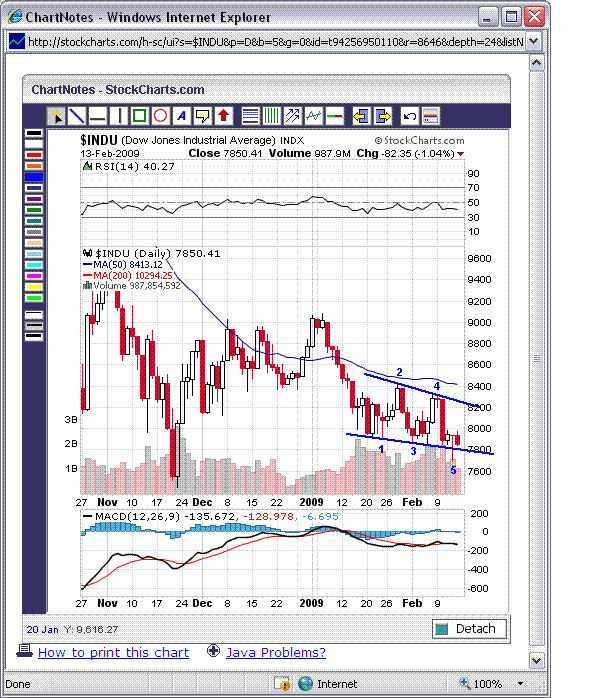Pick the horizontal line tool
This screenshot has width=600, height=698.
pos(97,117)
